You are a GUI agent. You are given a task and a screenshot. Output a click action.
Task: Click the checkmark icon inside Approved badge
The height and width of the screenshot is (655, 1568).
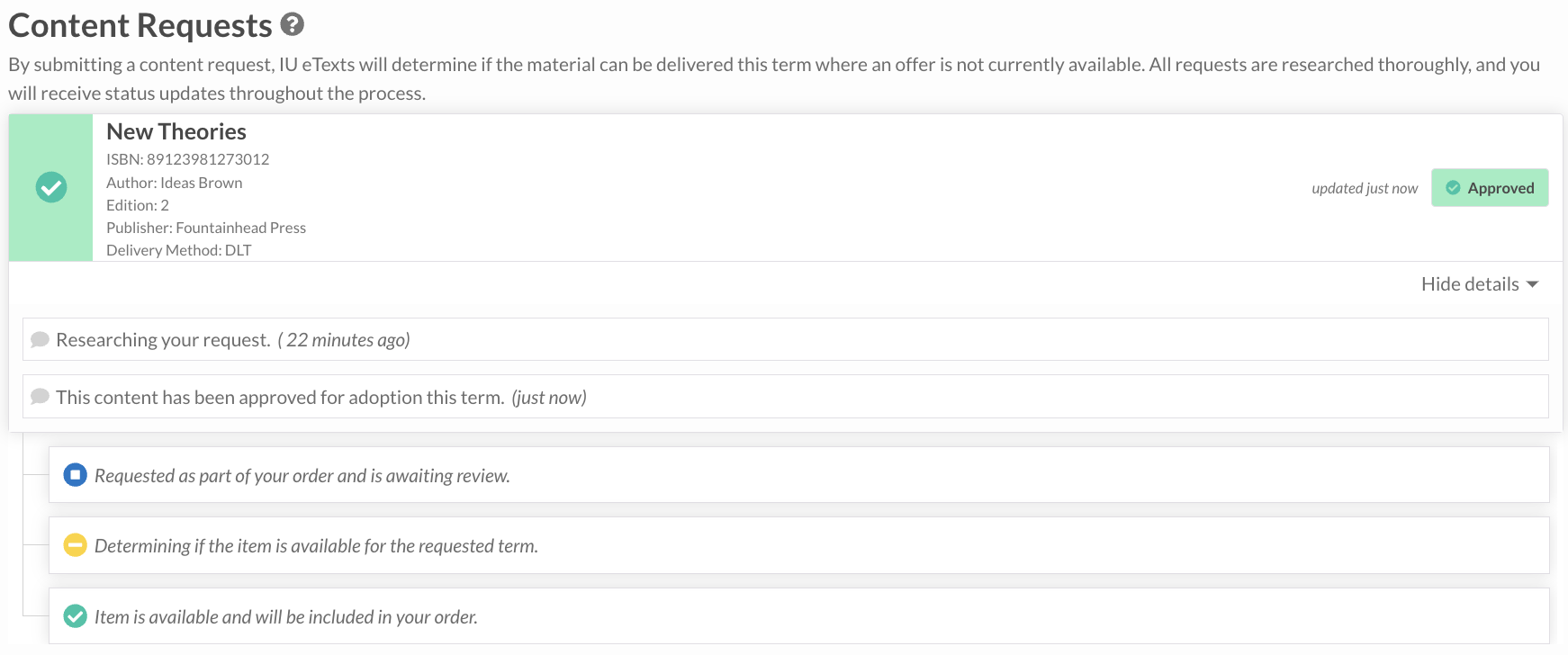tap(1453, 187)
